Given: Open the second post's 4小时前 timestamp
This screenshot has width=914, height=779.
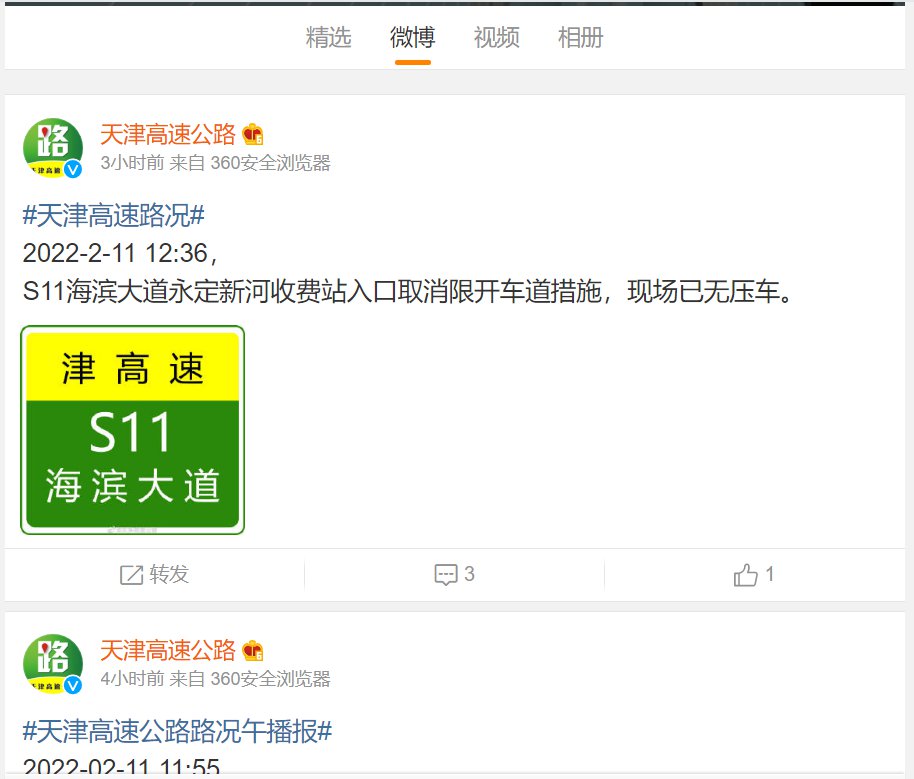Looking at the screenshot, I should tap(132, 679).
